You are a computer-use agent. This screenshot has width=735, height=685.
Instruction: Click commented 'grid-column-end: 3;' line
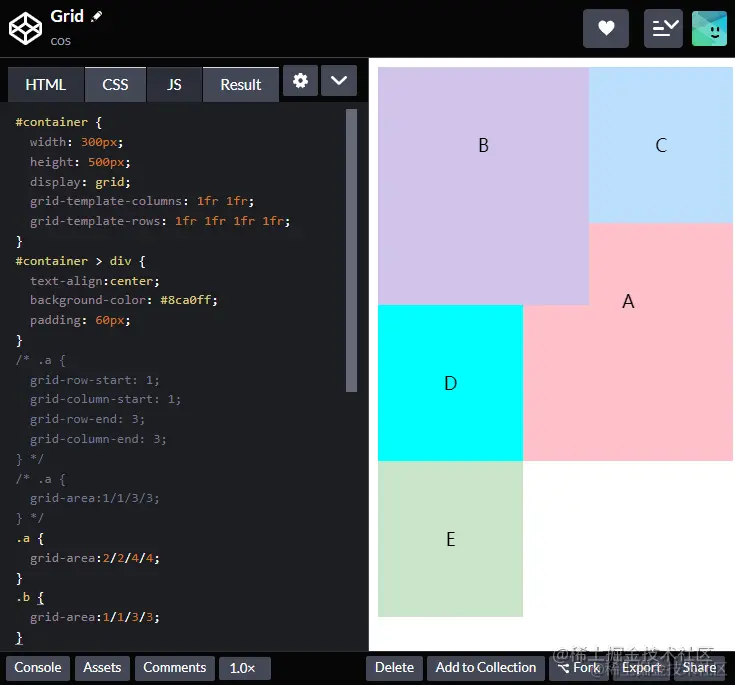[x=98, y=439]
